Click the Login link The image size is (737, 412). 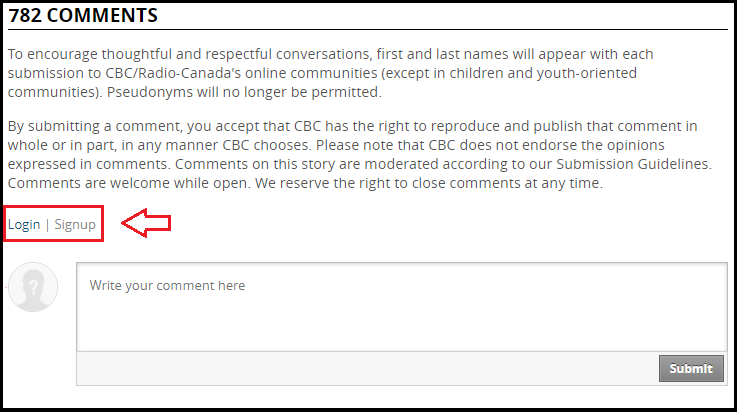[24, 225]
